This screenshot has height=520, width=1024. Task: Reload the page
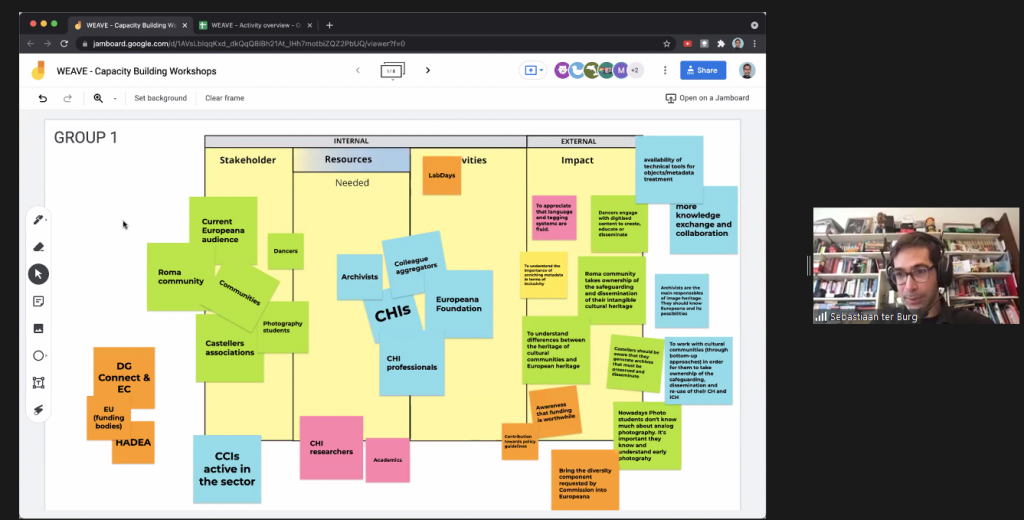(64, 44)
